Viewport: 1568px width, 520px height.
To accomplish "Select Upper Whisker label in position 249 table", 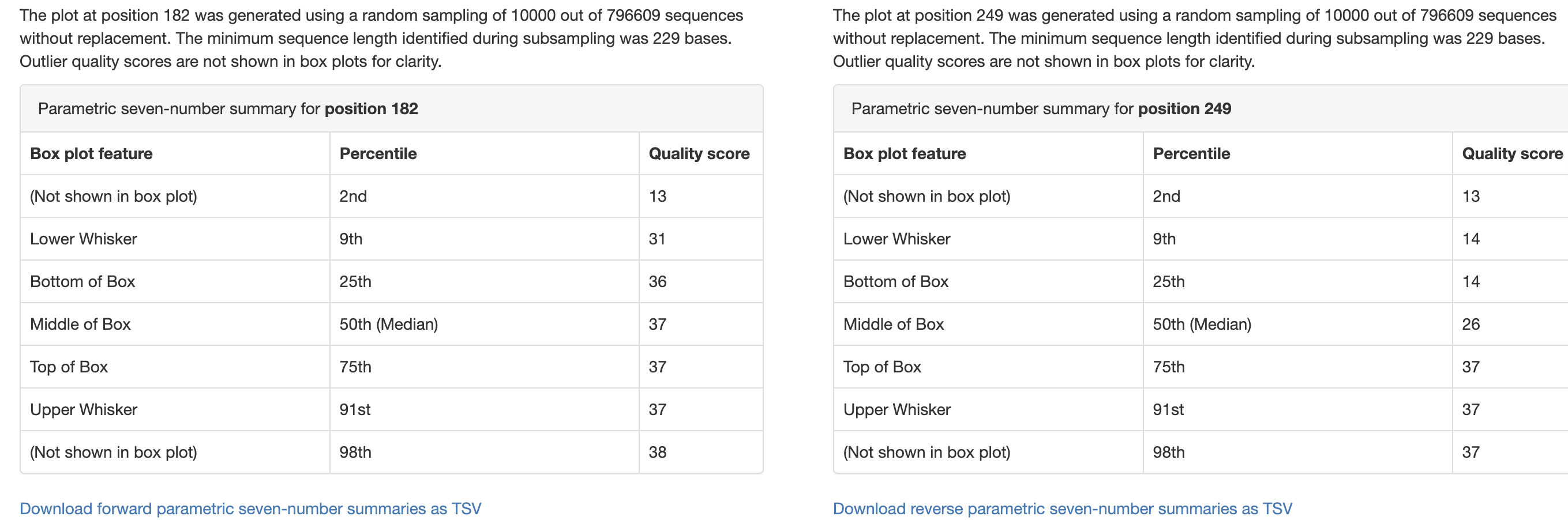I will [896, 409].
